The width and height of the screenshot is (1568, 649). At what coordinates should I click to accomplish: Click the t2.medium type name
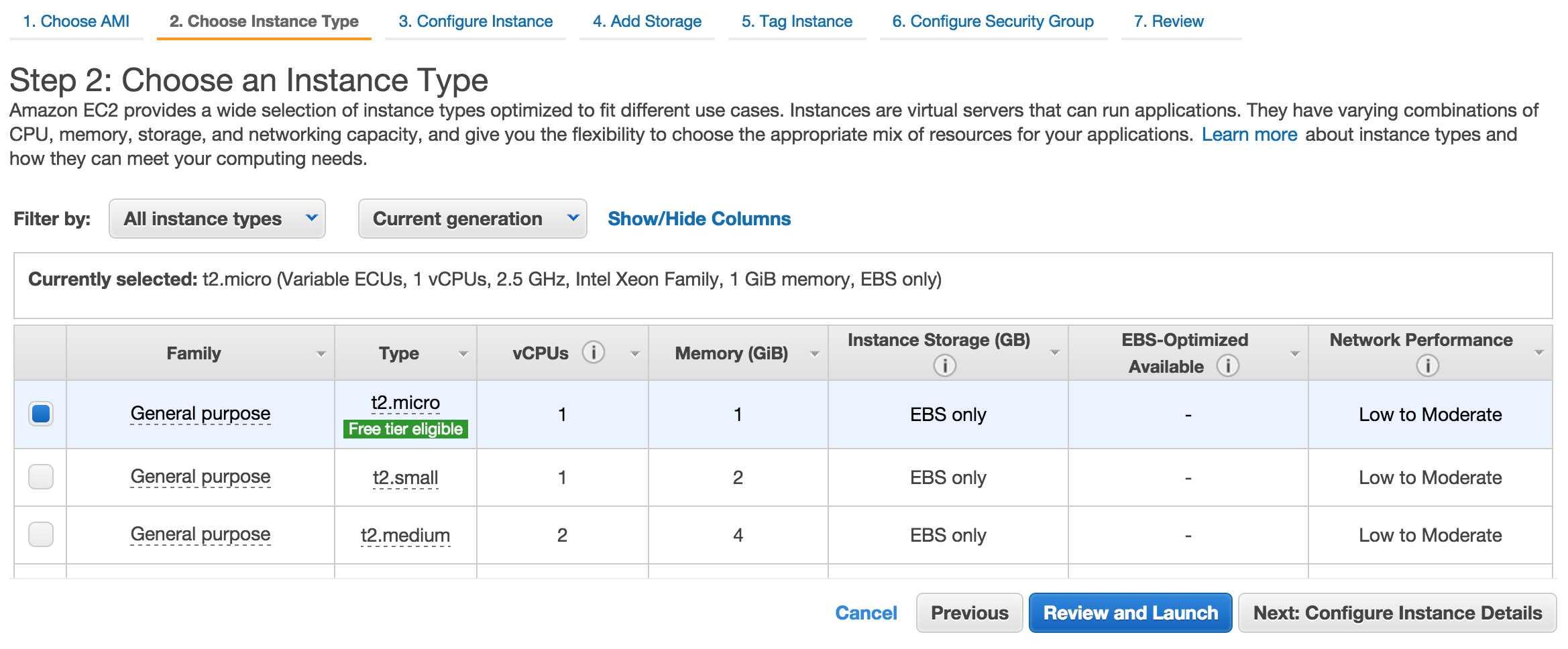click(405, 535)
